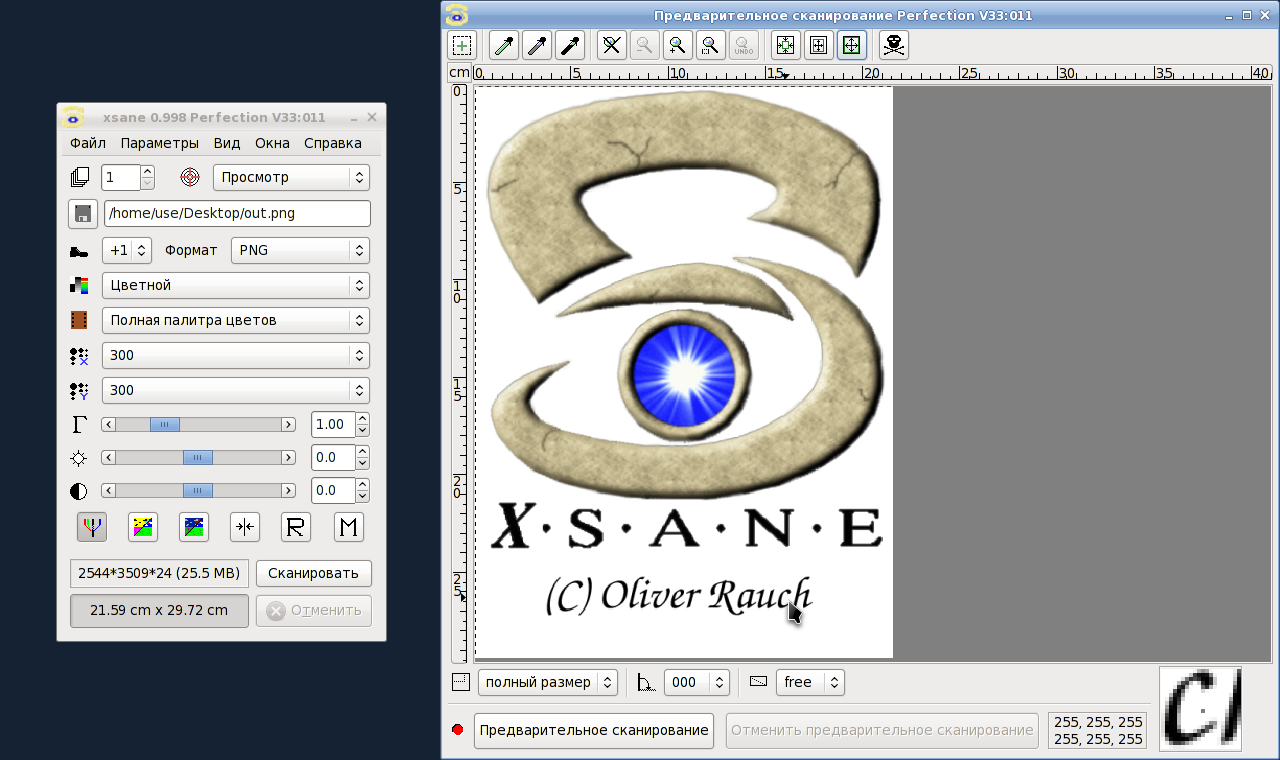Image resolution: width=1280 pixels, height=760 pixels.
Task: Open the PNG format dropdown
Action: point(300,250)
